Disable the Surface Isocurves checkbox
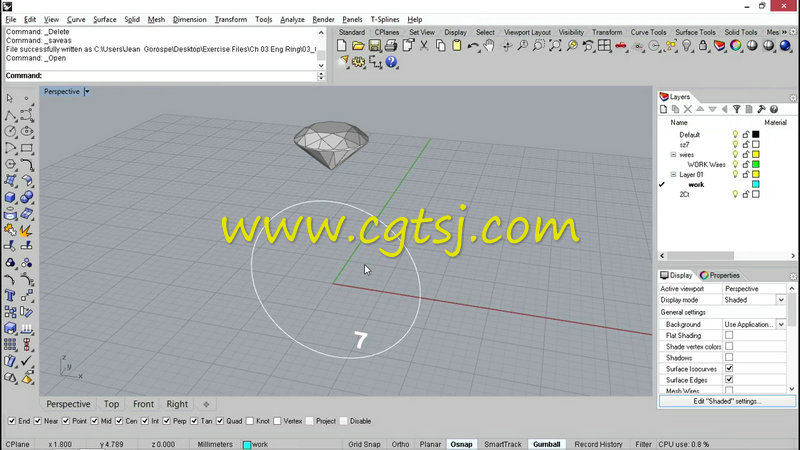The height and width of the screenshot is (450, 800). point(729,368)
